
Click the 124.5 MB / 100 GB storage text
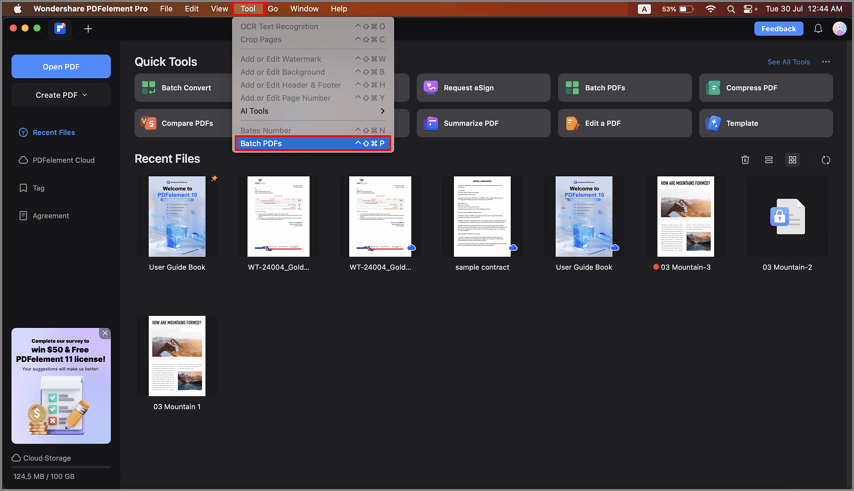[44, 476]
